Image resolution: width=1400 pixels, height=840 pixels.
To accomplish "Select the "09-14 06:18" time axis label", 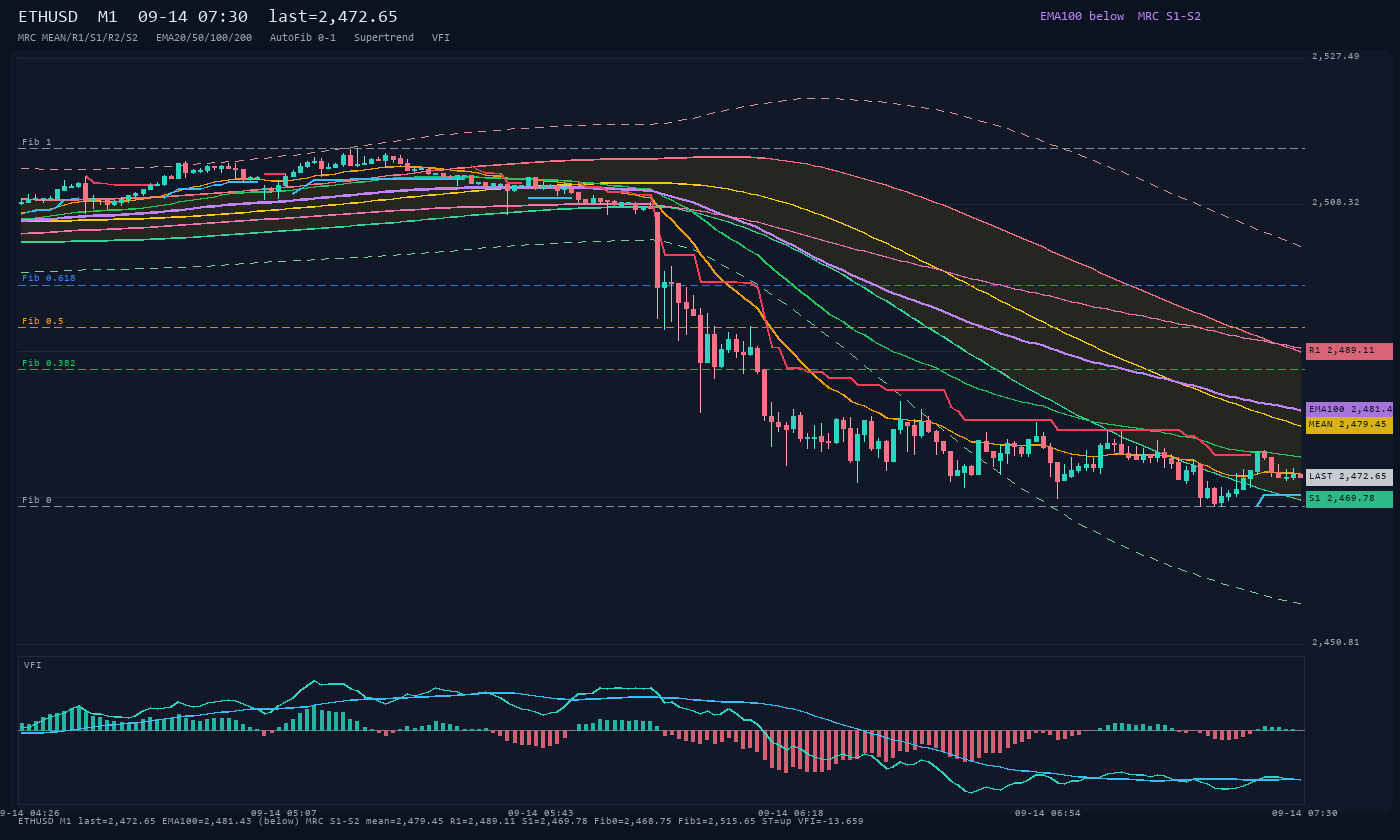I will 791,813.
